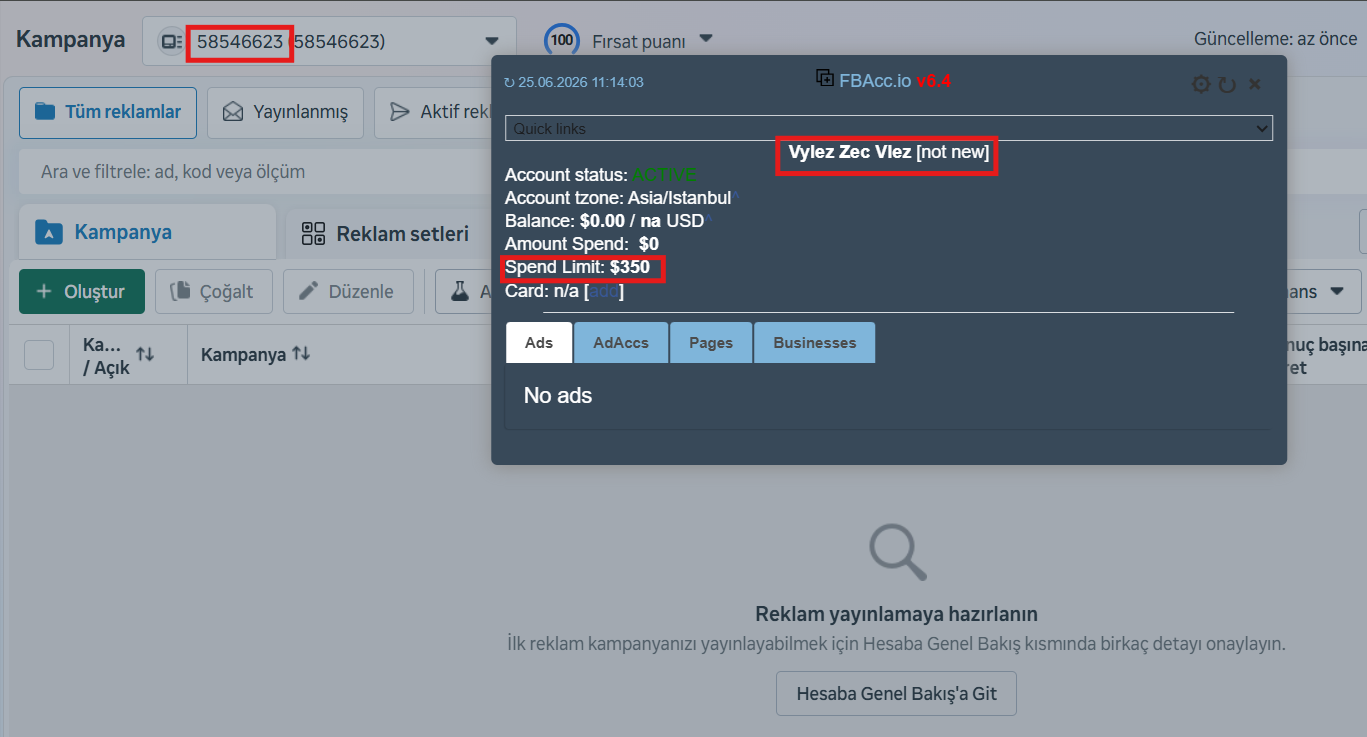Click the FBAcc.io copy icon beside the title

[x=825, y=77]
